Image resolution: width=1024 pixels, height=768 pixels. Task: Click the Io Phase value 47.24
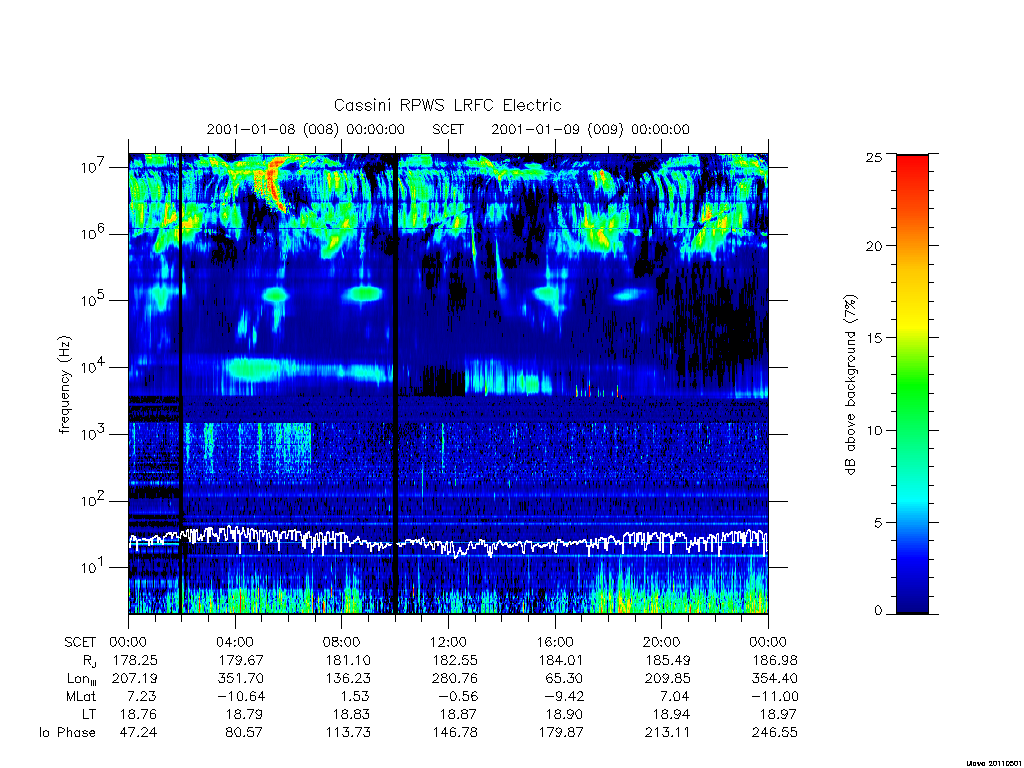click(x=138, y=732)
